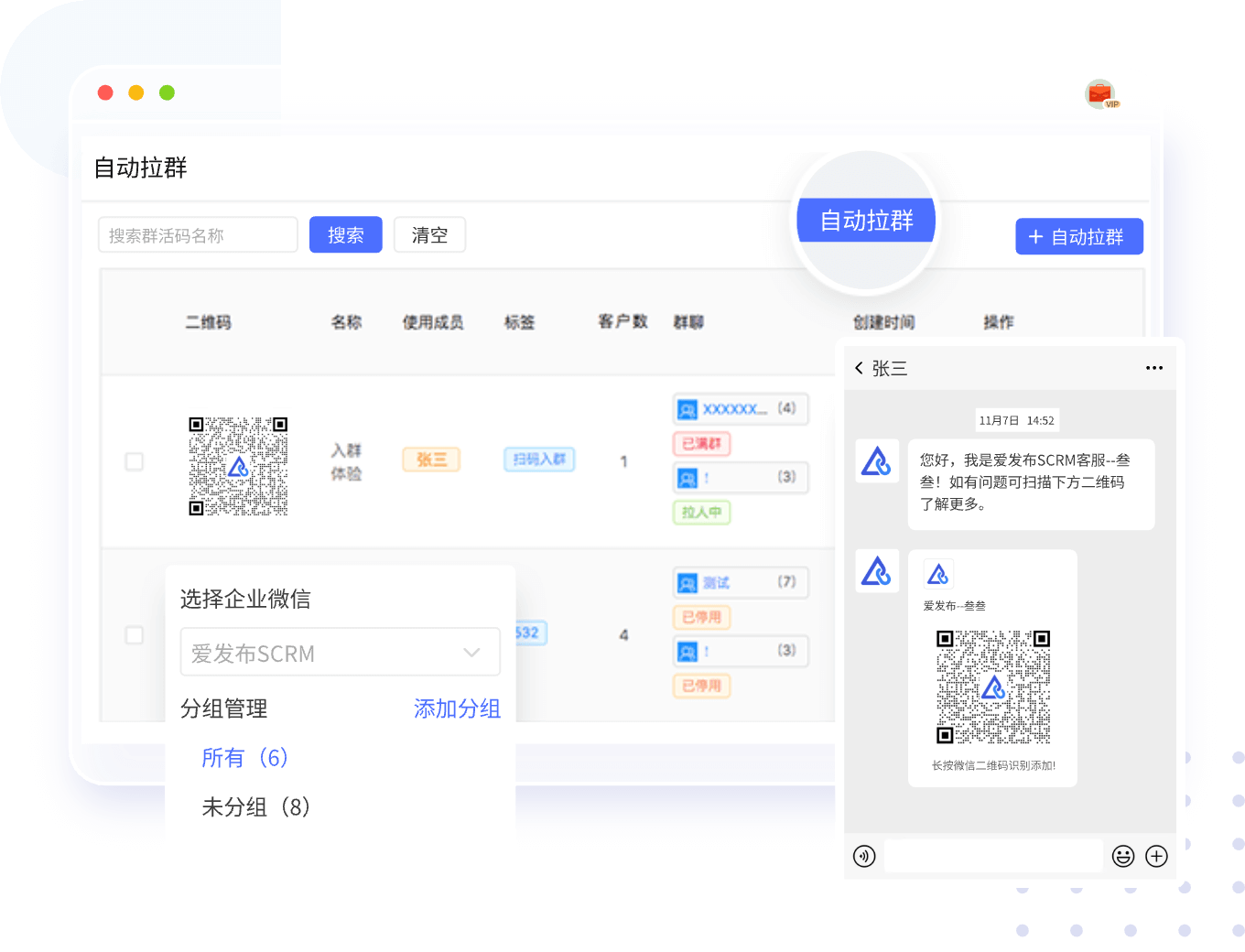
Task: Open the ellipsis menu in the 张三 chat header
Action: pyautogui.click(x=1153, y=367)
